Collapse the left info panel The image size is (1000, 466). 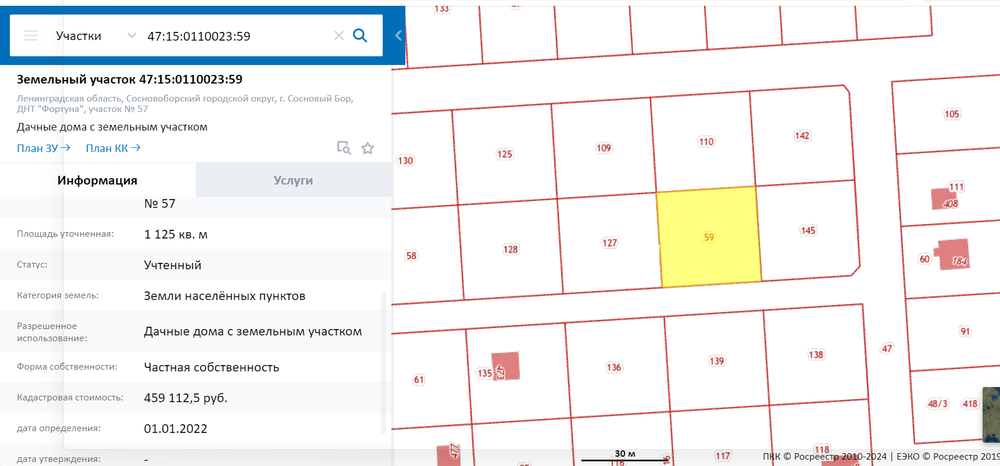click(x=398, y=36)
